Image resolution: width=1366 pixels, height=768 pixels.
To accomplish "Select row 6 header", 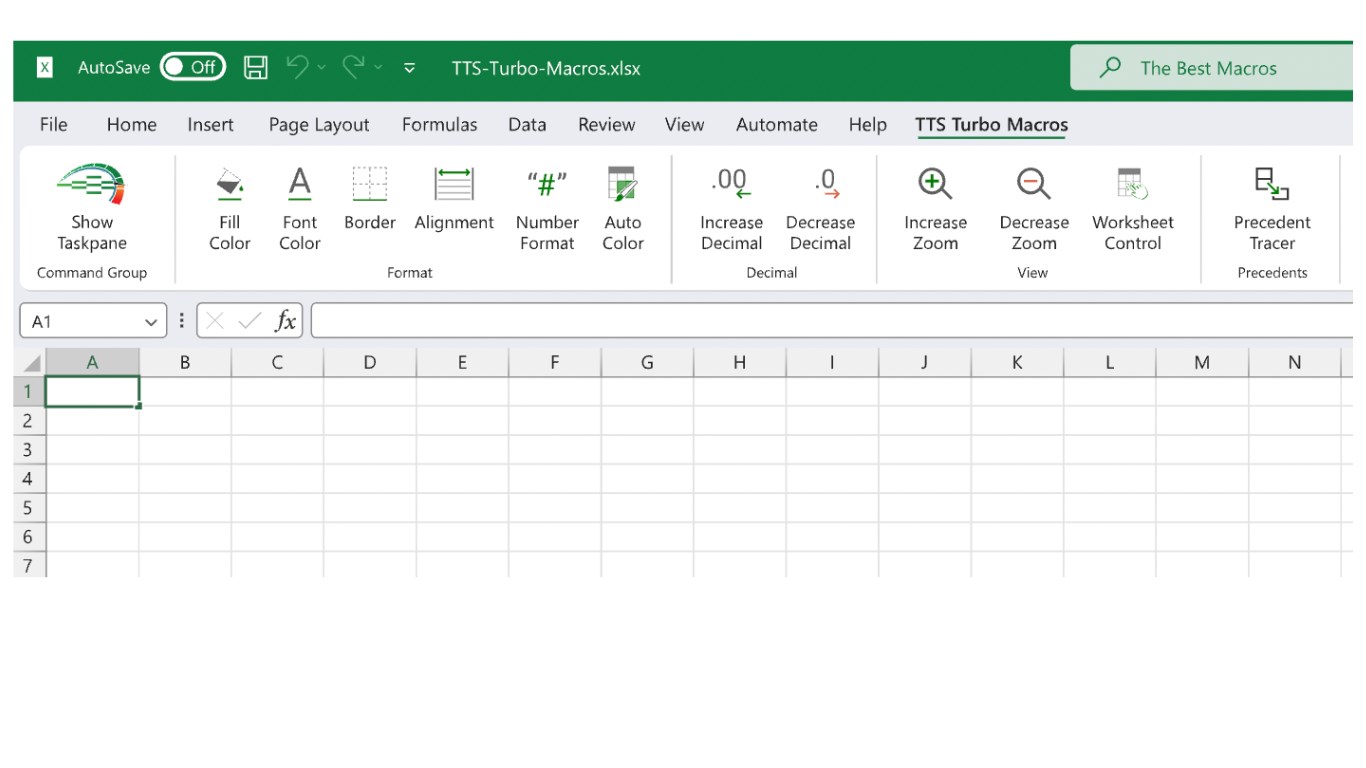I will coord(29,537).
